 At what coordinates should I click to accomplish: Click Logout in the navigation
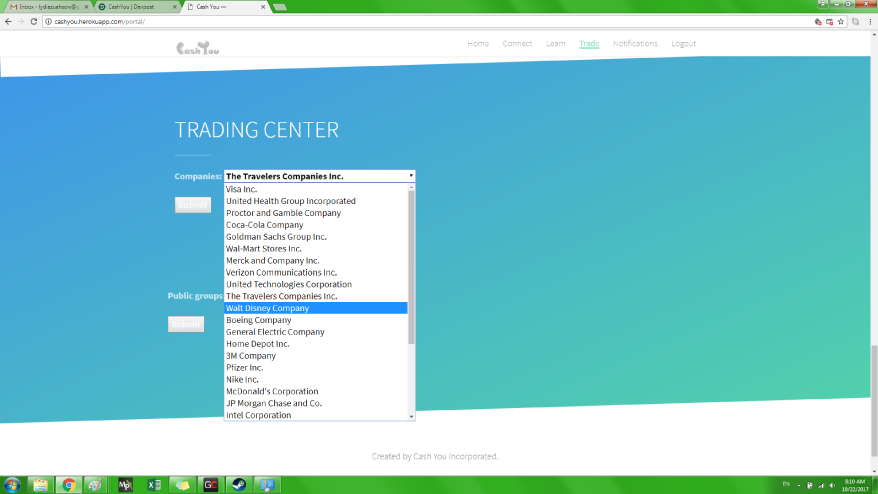684,44
